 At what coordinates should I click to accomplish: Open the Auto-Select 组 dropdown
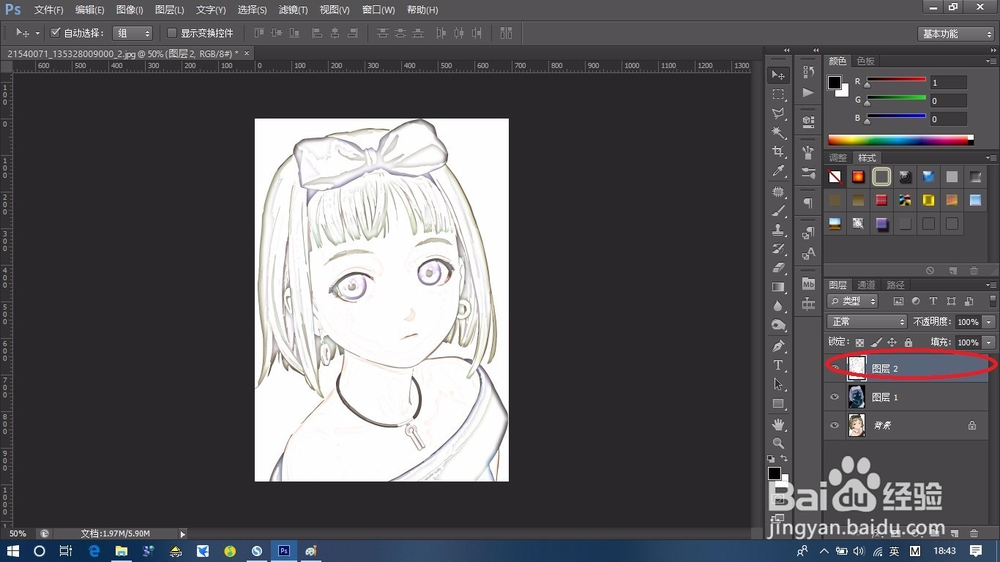(133, 33)
